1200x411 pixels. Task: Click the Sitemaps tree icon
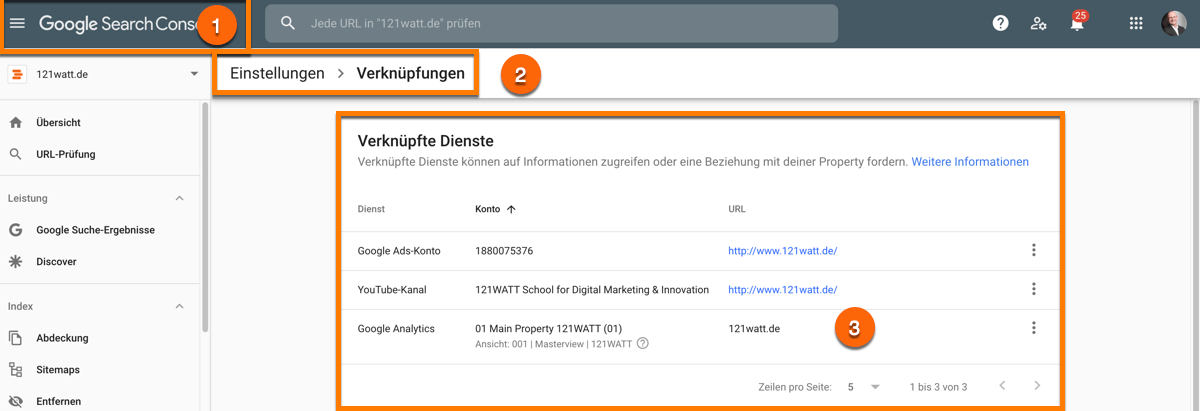coord(15,370)
